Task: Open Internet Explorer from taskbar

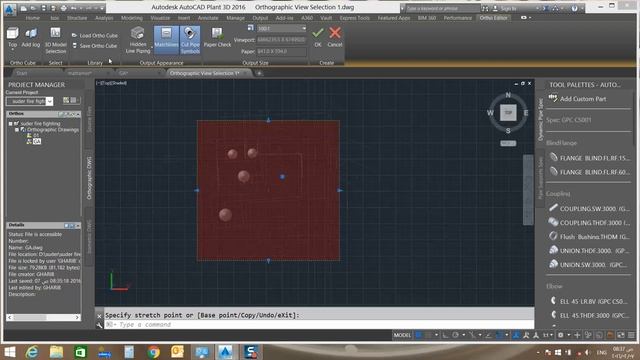Action: (32, 352)
